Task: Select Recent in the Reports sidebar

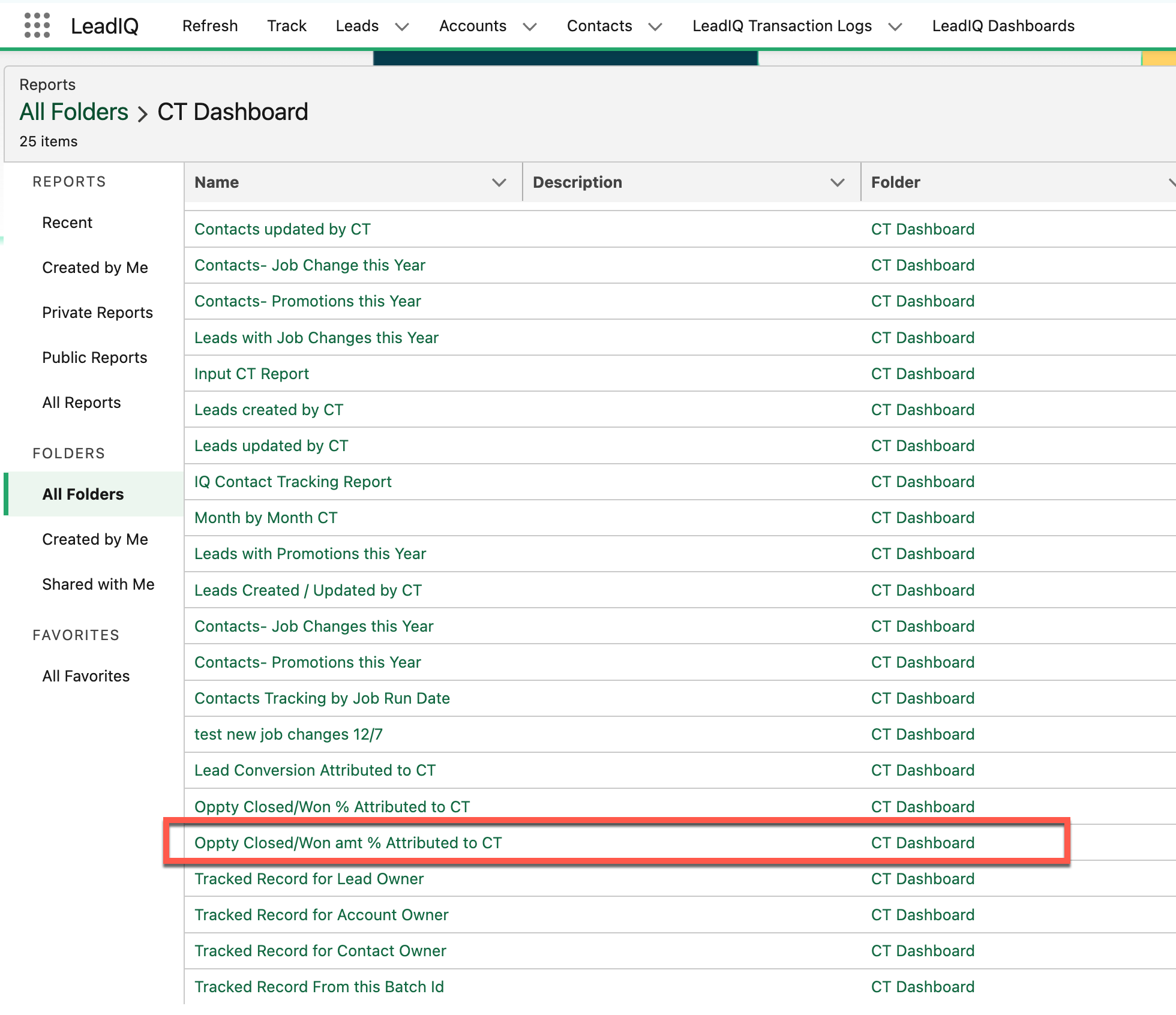Action: [67, 223]
